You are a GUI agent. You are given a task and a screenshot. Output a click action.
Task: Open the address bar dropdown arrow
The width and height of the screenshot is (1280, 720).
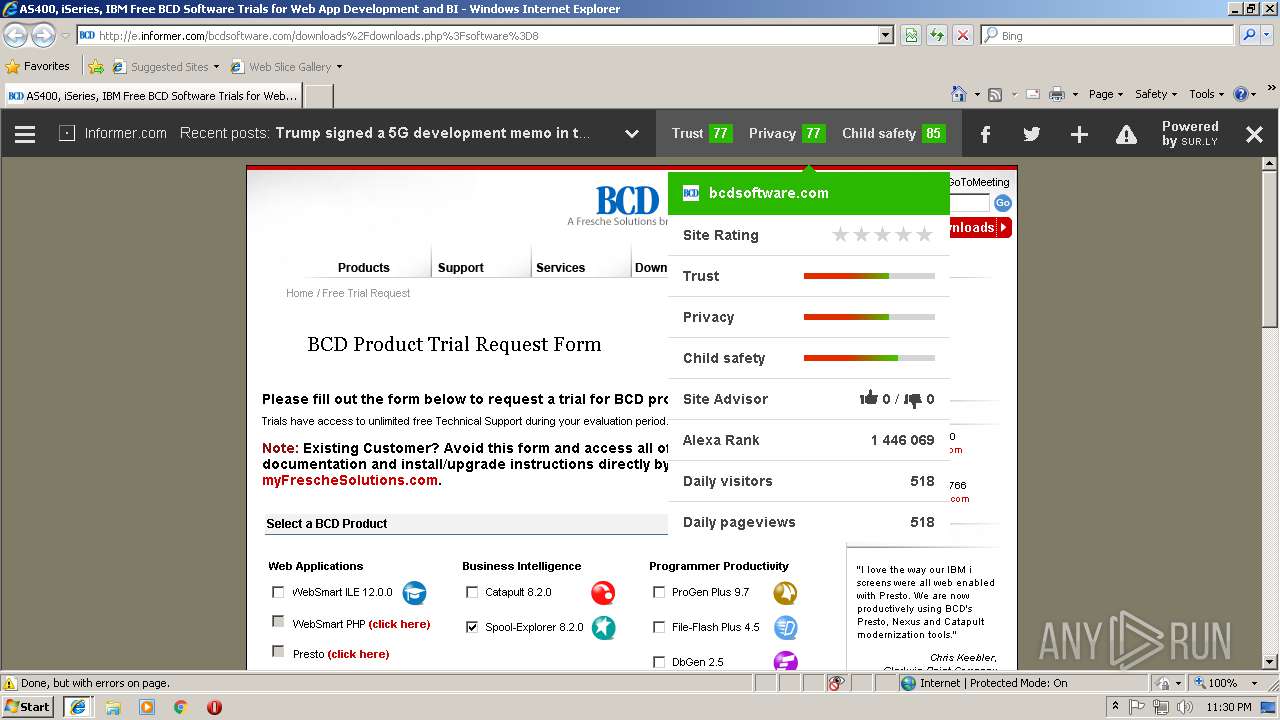coord(885,35)
